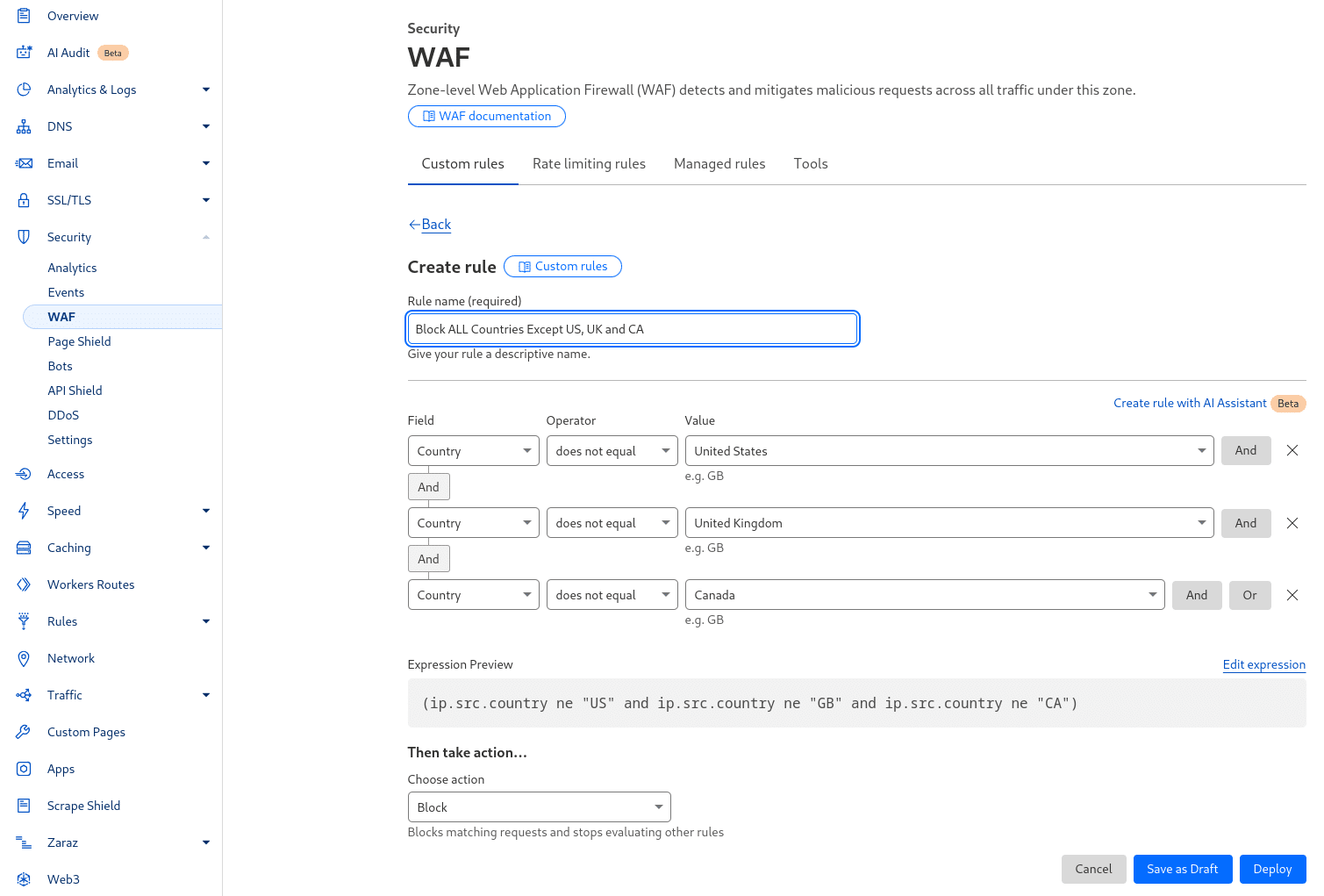1324x896 pixels.
Task: Remove the United States condition row
Action: (1292, 450)
